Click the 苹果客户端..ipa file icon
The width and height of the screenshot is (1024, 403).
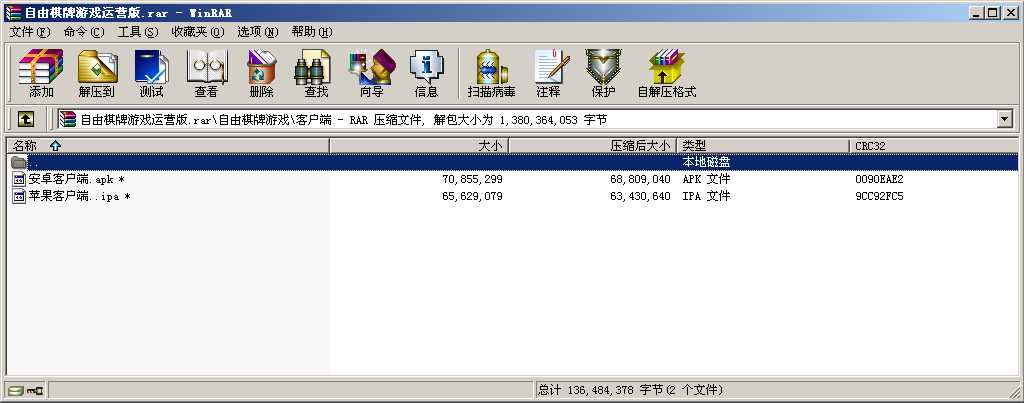point(19,196)
